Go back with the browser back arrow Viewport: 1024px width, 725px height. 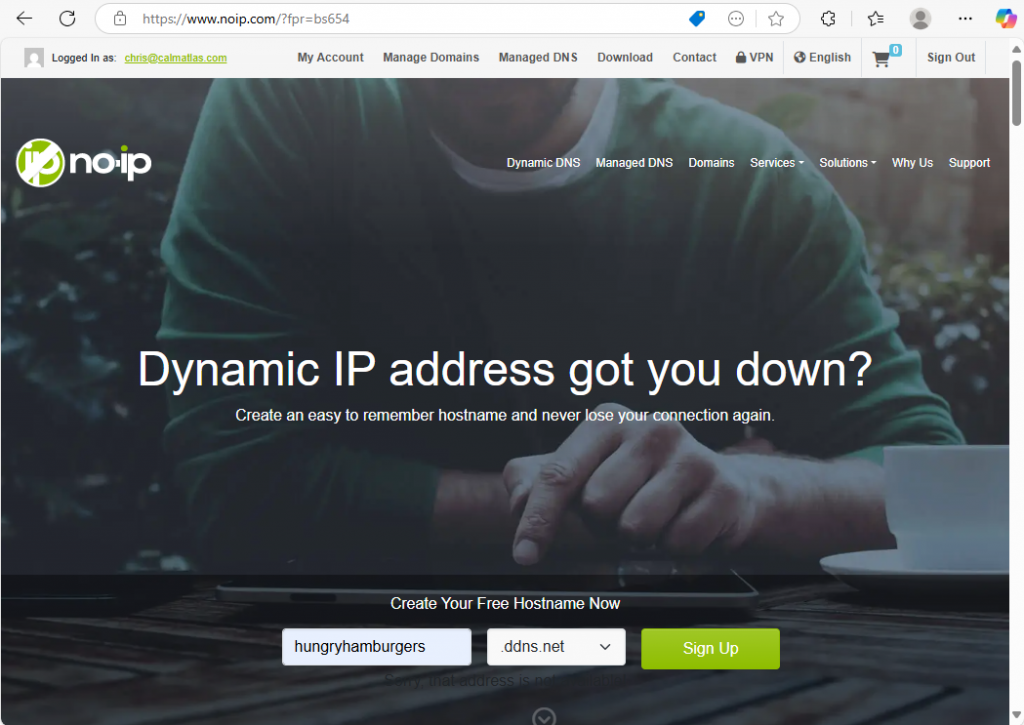[24, 18]
